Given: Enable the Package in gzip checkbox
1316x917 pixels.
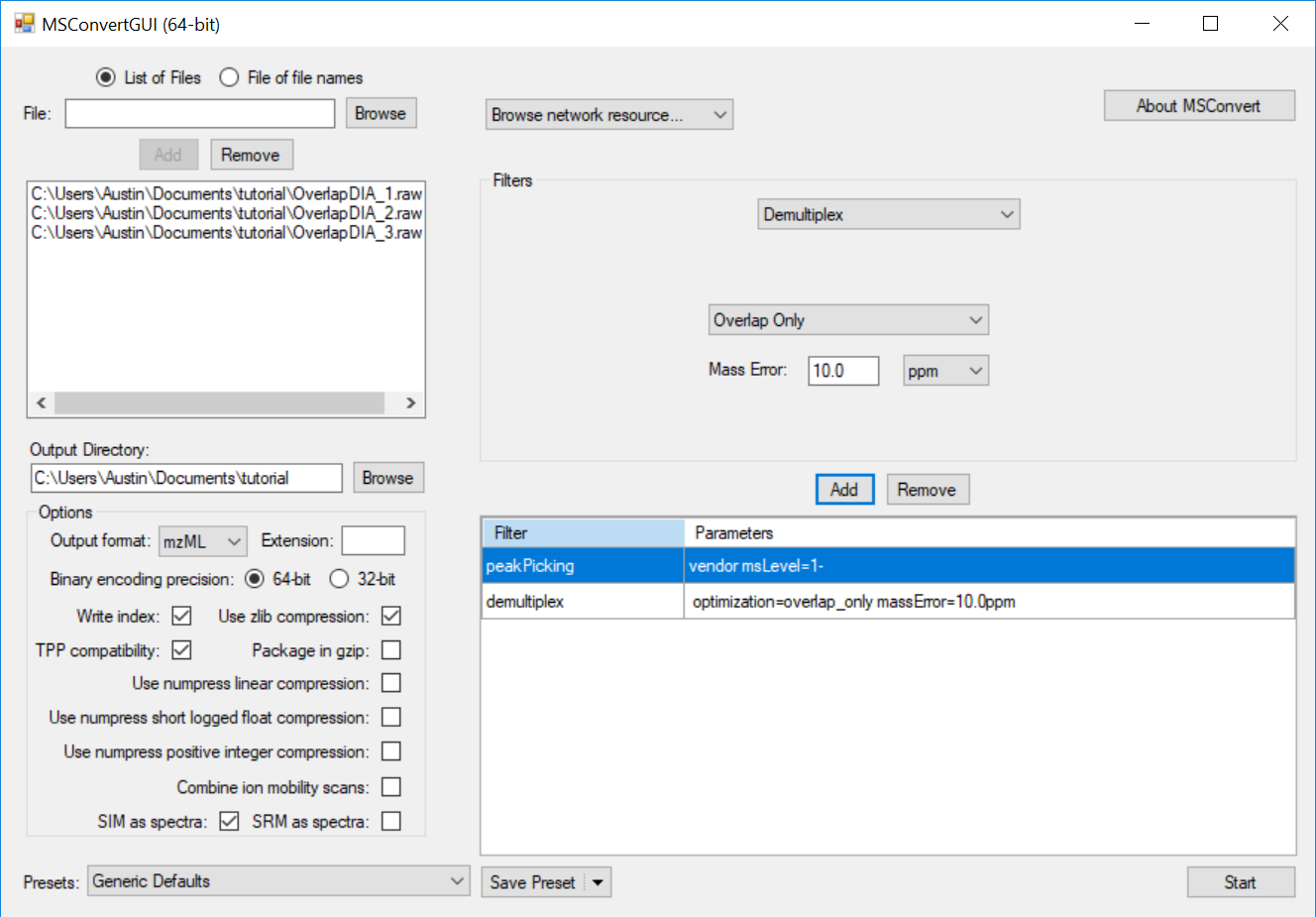Looking at the screenshot, I should (391, 650).
